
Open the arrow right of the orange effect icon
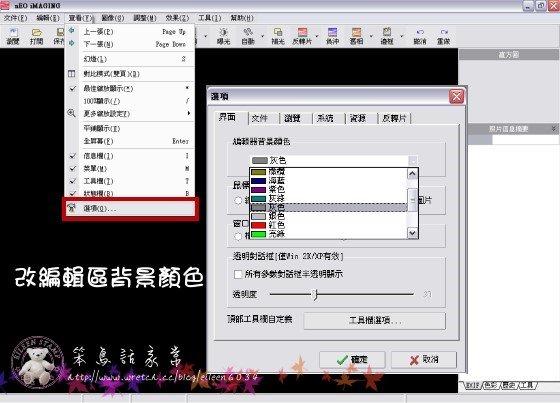[x=371, y=36]
